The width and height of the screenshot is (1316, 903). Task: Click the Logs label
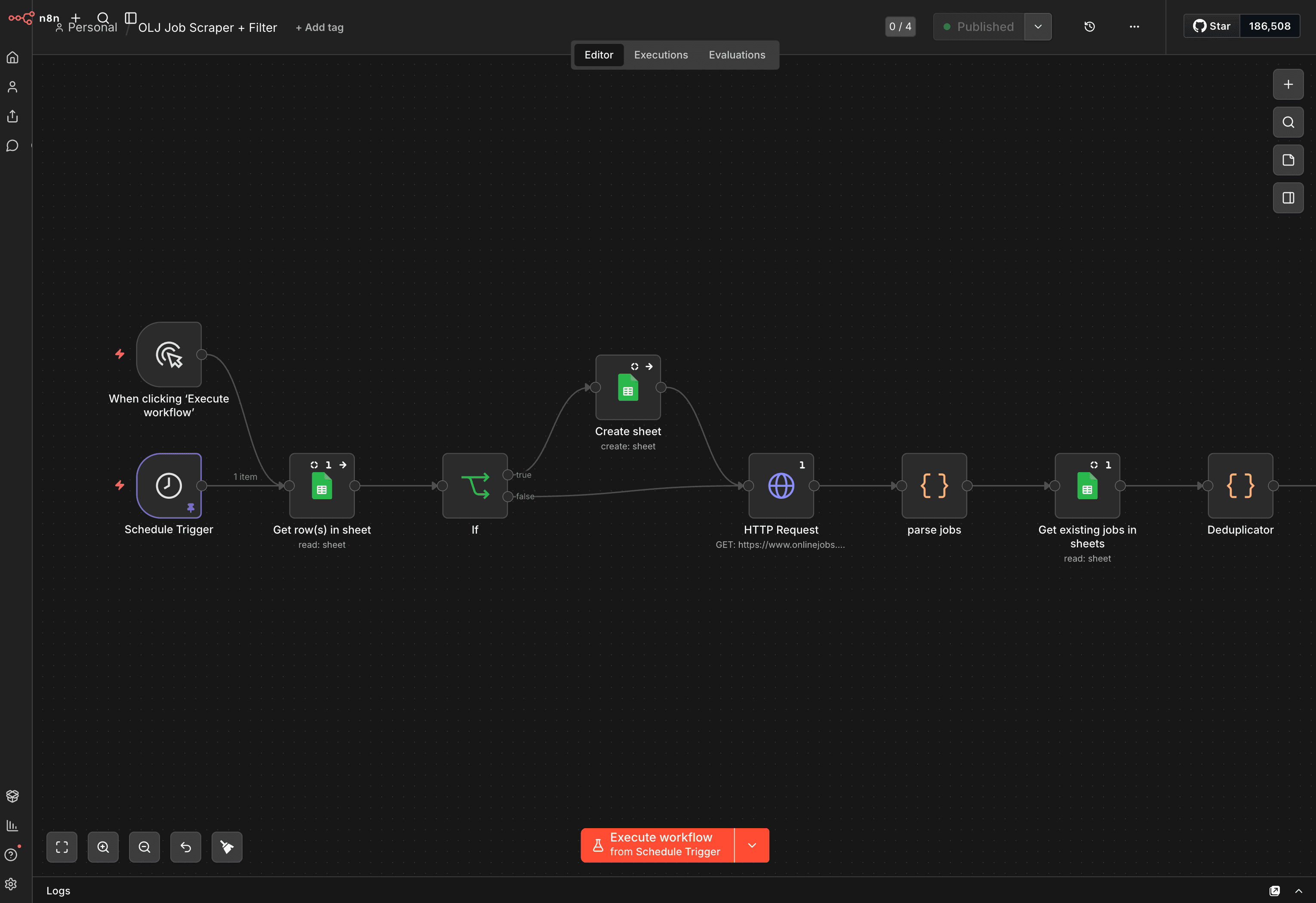58,891
